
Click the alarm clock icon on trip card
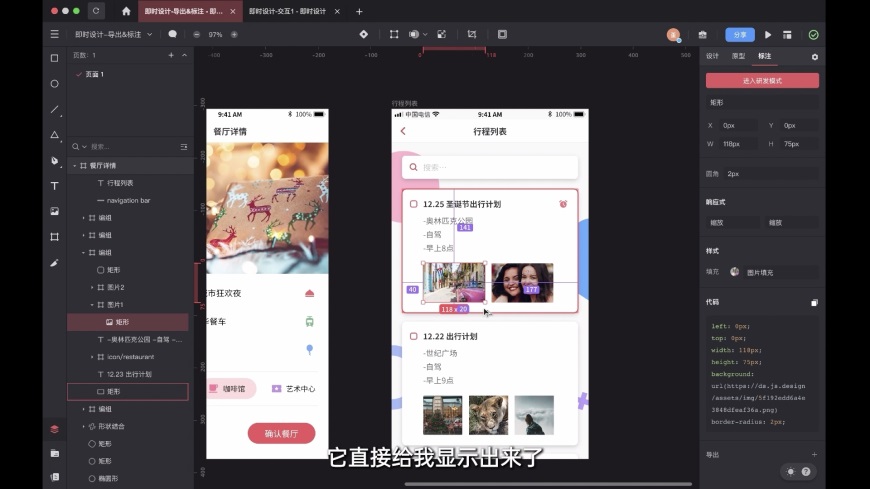pyautogui.click(x=563, y=204)
